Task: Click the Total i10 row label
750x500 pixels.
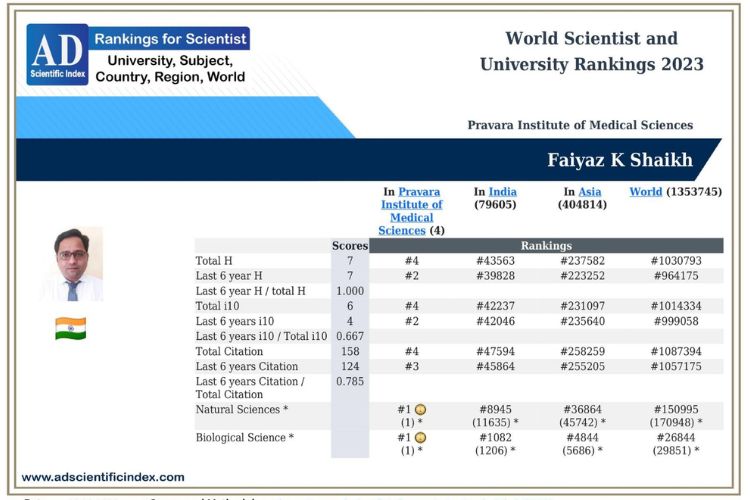Action: (217, 306)
